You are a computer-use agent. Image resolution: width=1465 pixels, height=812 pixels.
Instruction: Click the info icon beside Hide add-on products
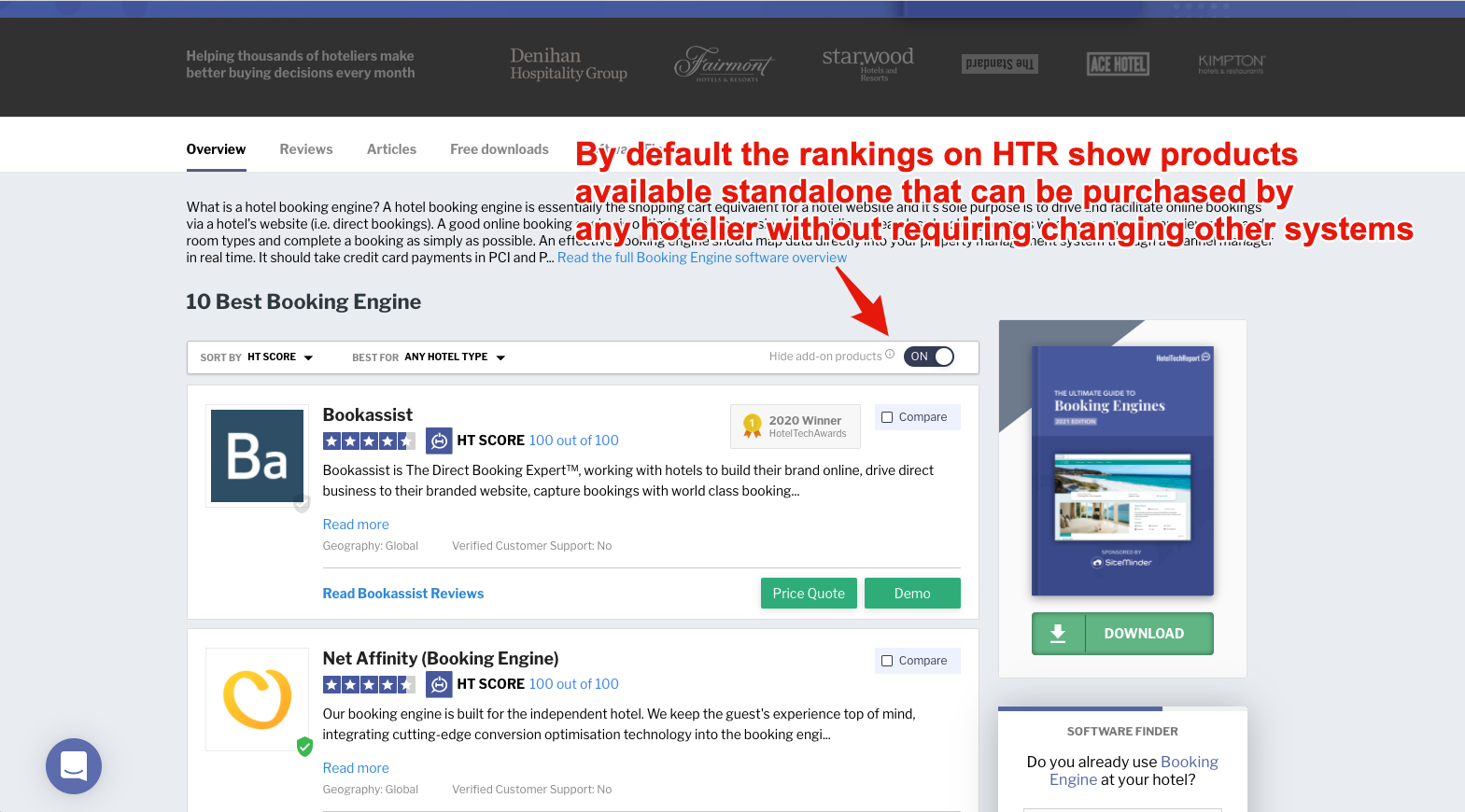click(890, 355)
